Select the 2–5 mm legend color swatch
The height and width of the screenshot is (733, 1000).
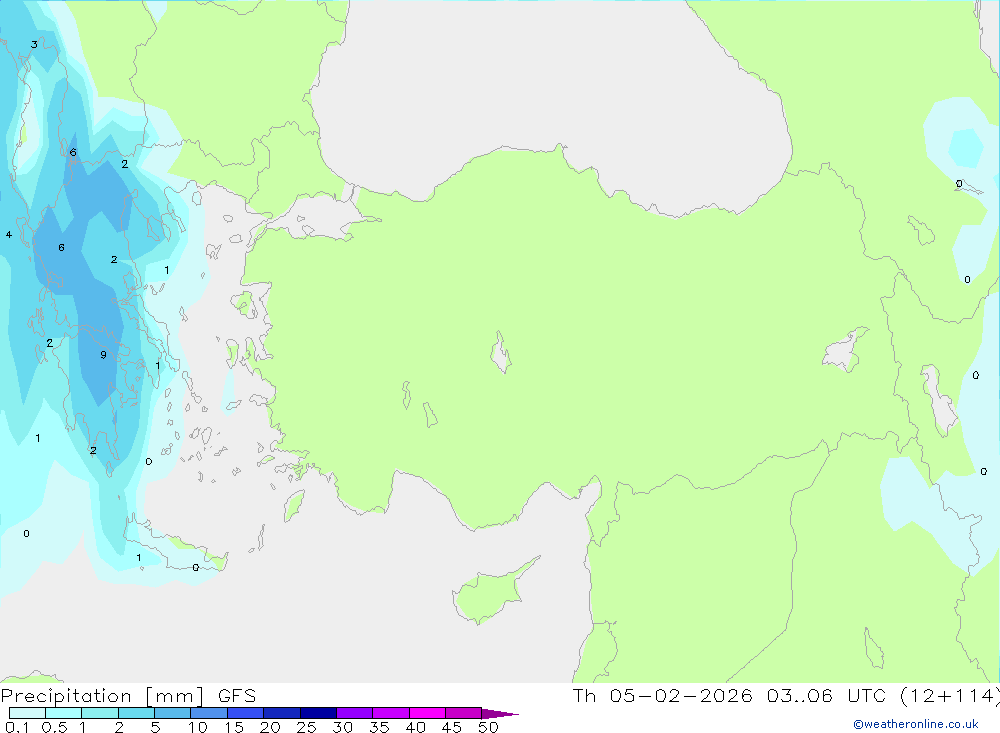pos(136,713)
